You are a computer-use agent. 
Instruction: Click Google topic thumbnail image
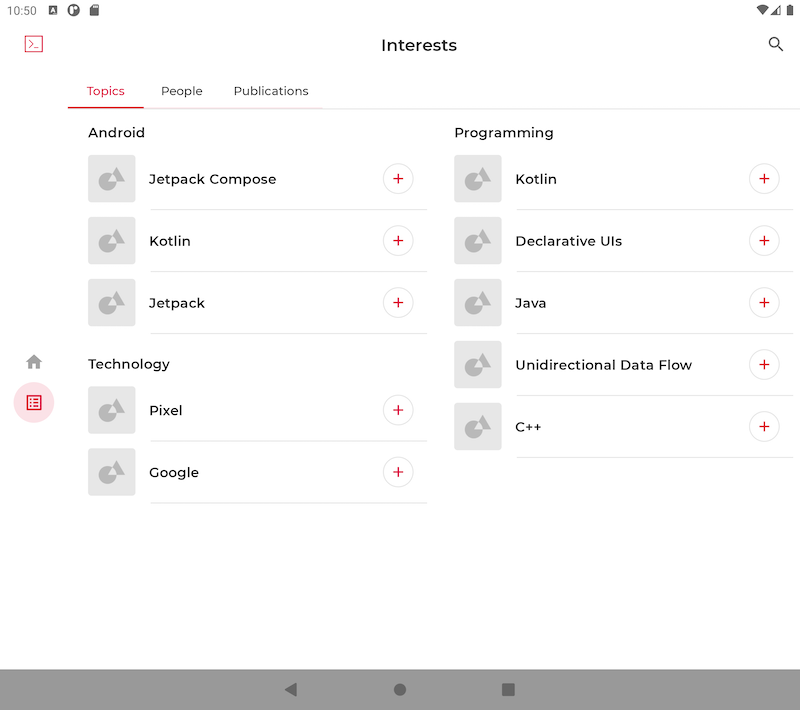[112, 472]
